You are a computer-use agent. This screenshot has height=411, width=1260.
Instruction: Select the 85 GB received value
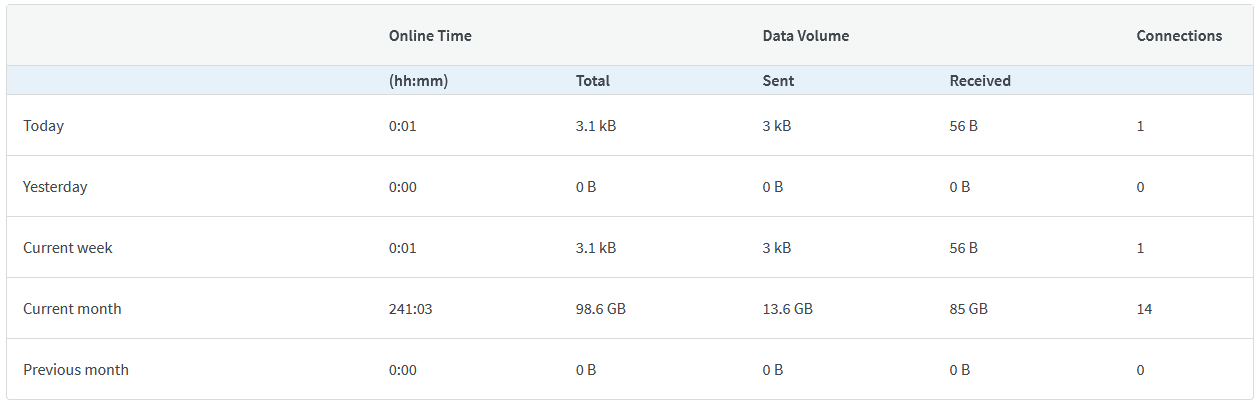[x=968, y=309]
